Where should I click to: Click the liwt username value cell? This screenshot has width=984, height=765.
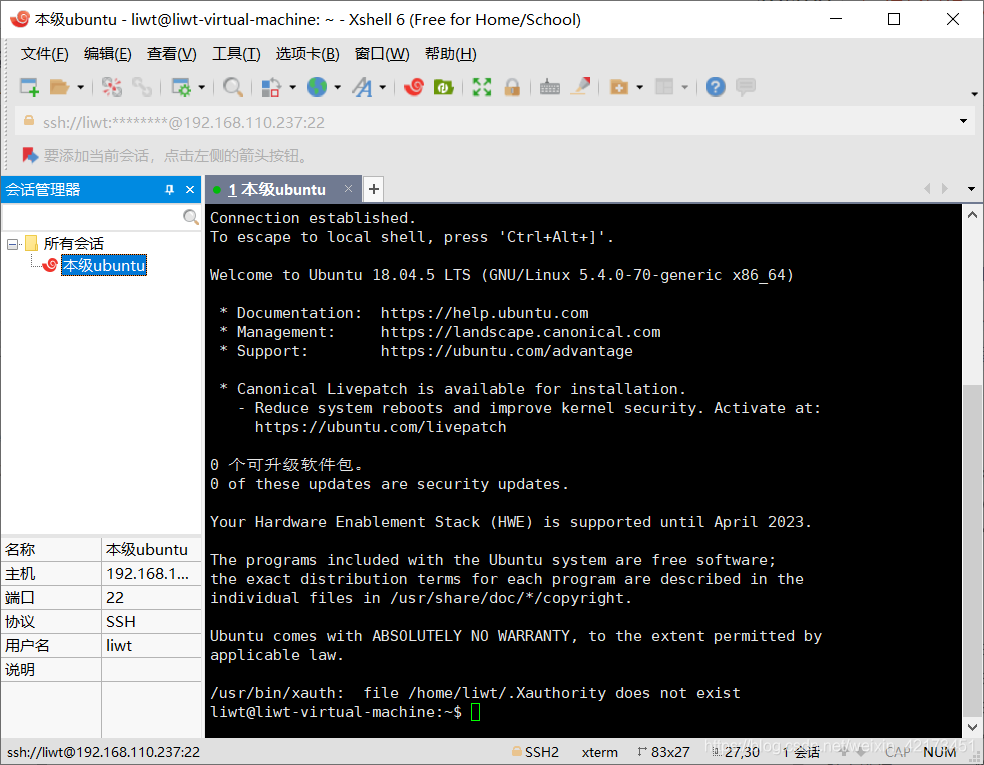151,646
